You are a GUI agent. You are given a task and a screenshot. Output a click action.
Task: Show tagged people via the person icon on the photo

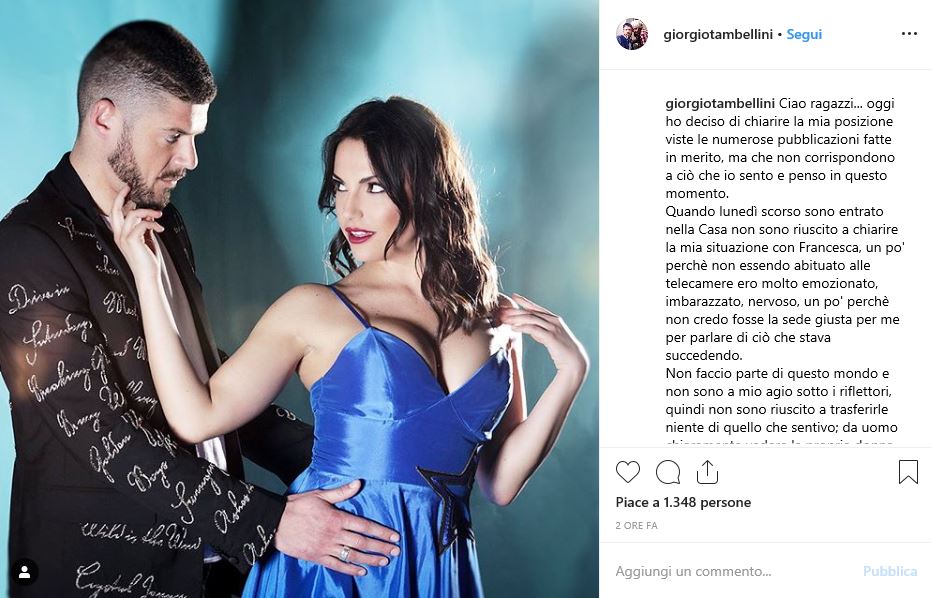(24, 572)
